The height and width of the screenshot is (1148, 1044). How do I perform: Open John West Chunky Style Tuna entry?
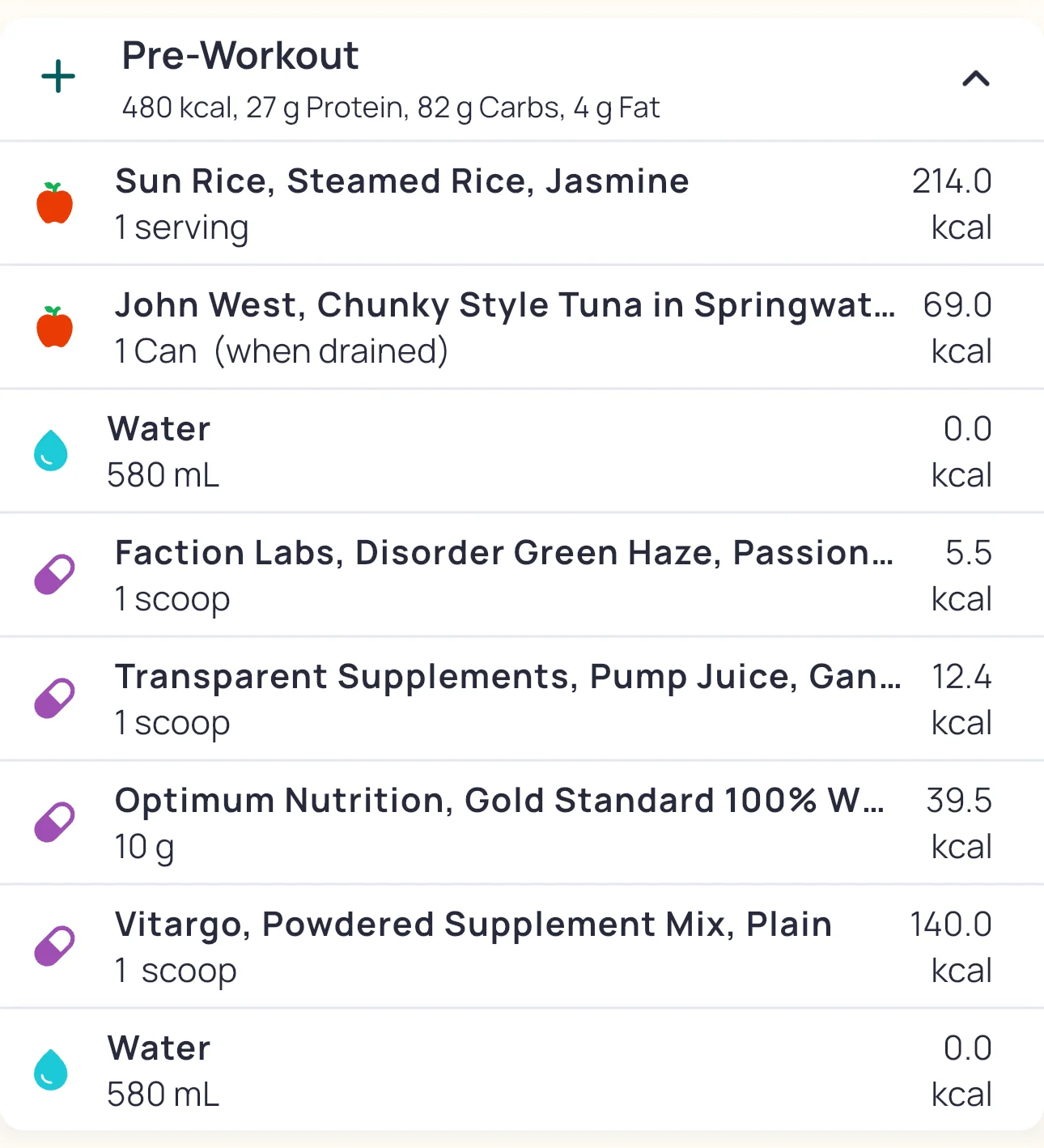pyautogui.click(x=504, y=305)
